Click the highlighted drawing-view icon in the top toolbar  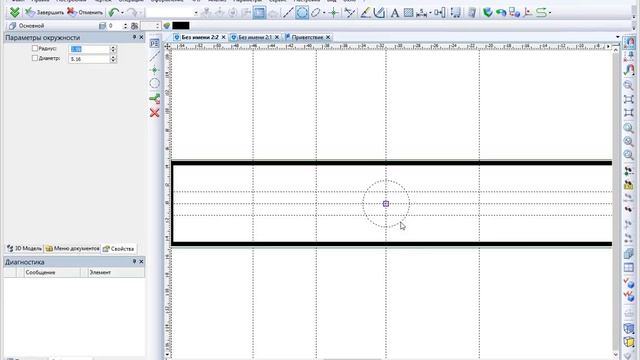pos(259,13)
